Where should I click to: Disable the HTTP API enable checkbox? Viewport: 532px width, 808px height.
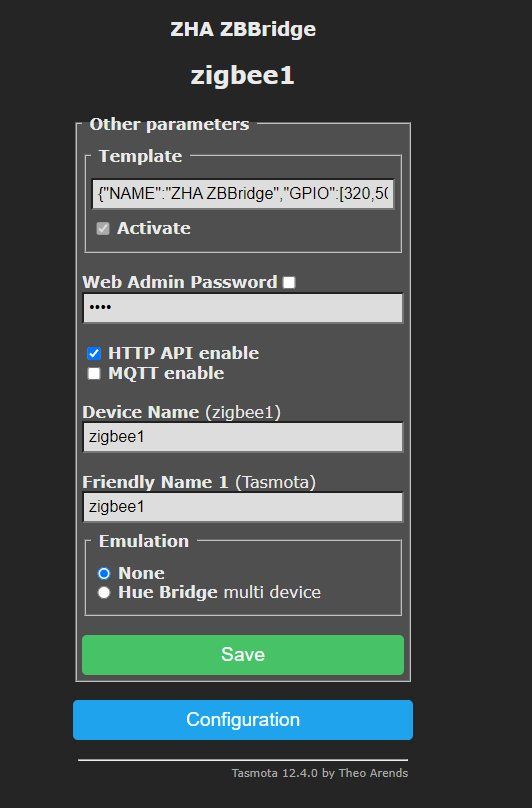point(94,354)
